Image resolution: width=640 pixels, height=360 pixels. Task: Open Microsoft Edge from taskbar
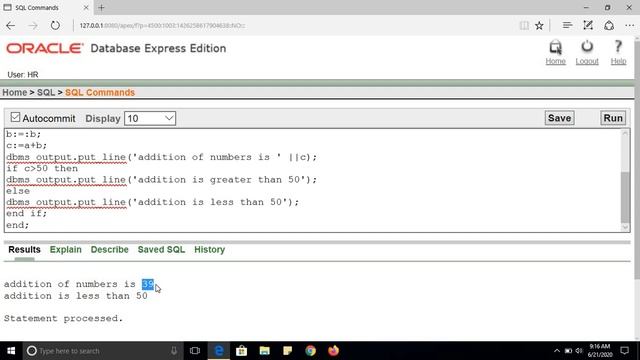(x=219, y=351)
